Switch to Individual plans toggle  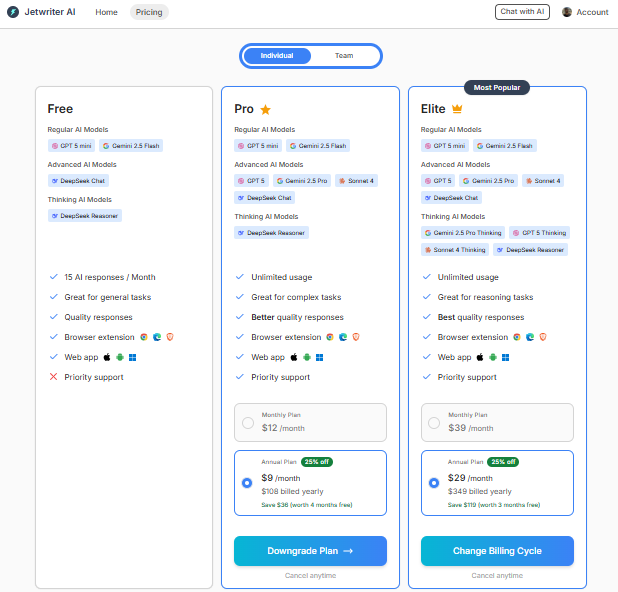pyautogui.click(x=277, y=56)
